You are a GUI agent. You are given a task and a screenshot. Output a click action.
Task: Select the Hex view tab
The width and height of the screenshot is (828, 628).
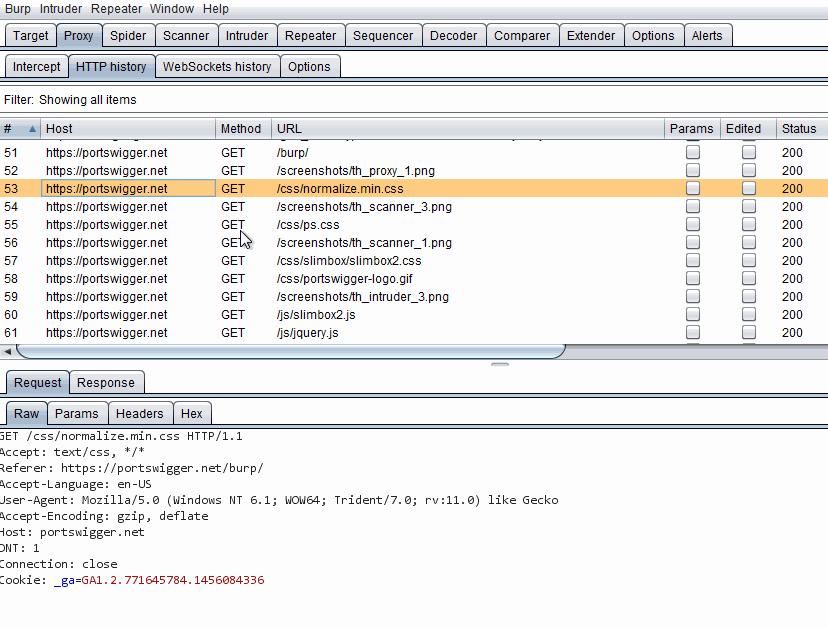click(x=191, y=414)
